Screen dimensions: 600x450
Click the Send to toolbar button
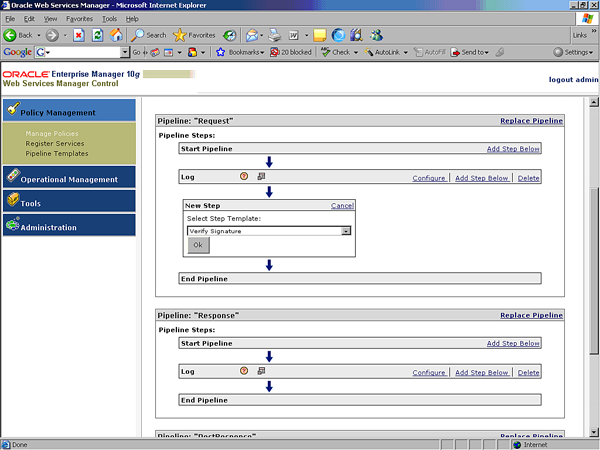(470, 52)
